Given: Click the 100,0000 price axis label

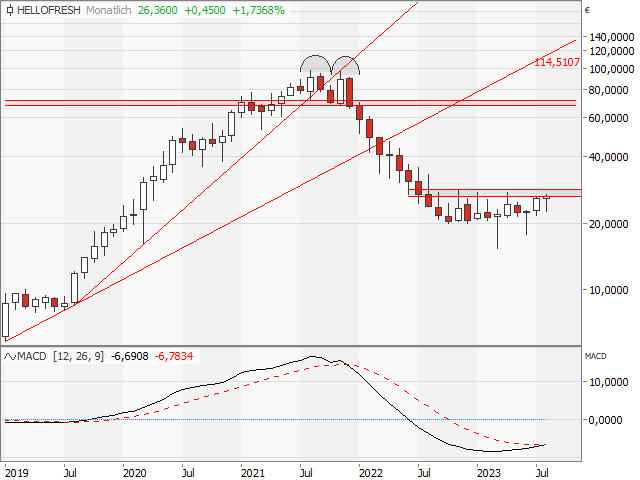Looking at the screenshot, I should coord(611,69).
